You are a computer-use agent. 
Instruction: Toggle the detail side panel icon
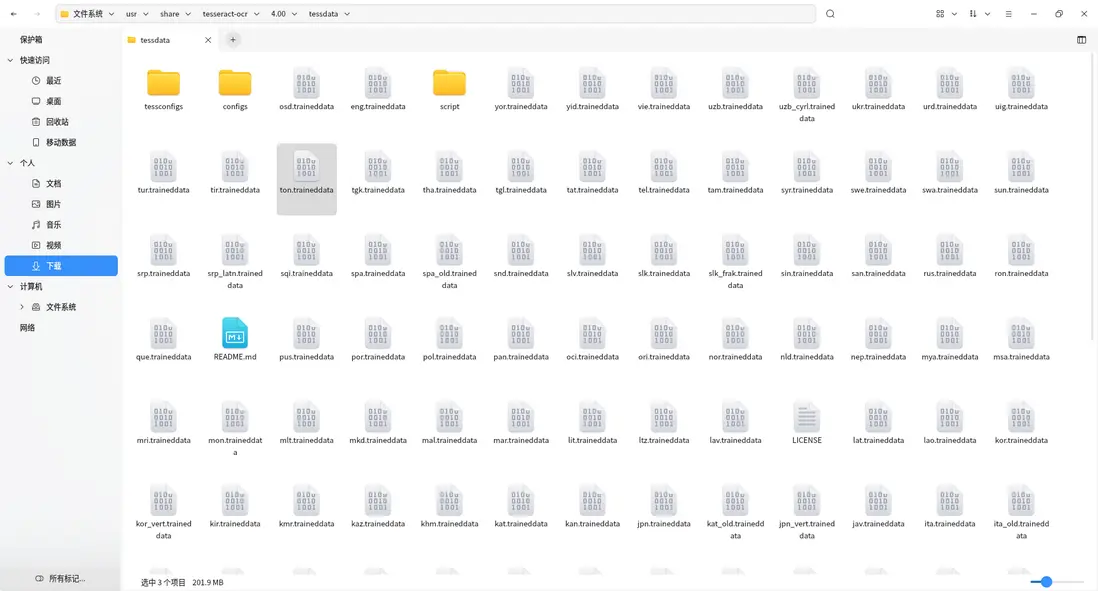(1081, 40)
